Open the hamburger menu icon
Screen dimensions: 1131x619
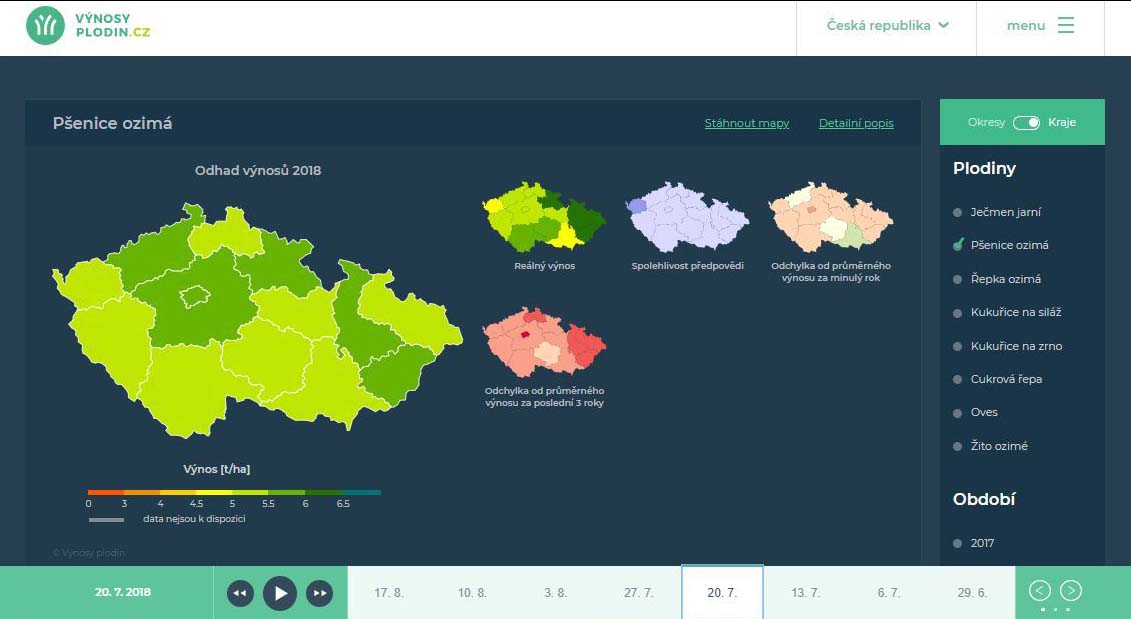[1066, 26]
